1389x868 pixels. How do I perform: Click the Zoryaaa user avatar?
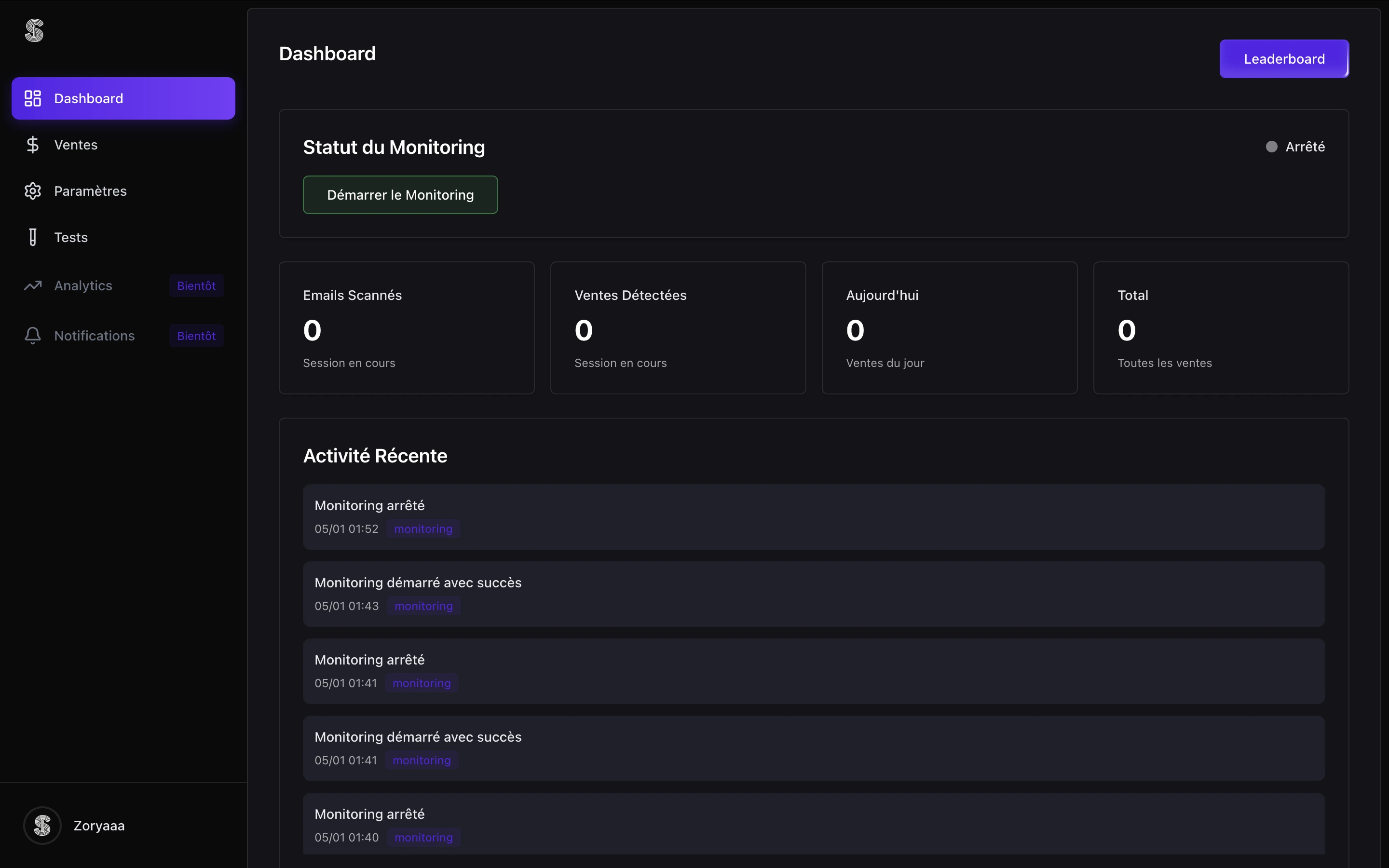tap(42, 826)
